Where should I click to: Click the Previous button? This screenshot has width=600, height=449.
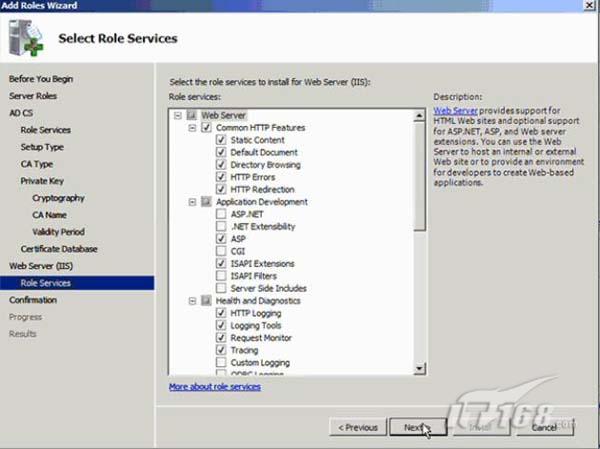pyautogui.click(x=357, y=427)
